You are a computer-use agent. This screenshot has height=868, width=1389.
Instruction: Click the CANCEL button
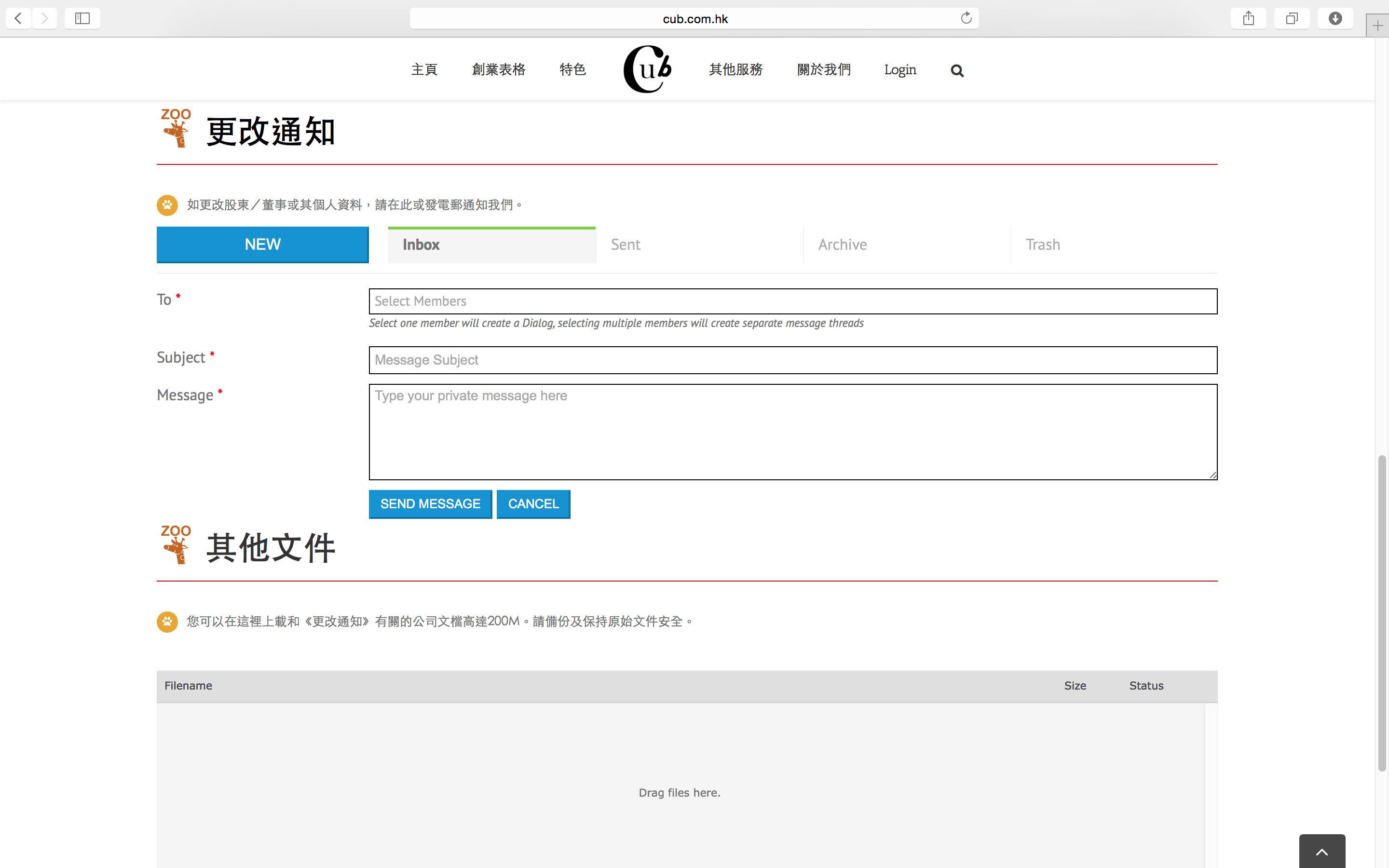point(533,504)
